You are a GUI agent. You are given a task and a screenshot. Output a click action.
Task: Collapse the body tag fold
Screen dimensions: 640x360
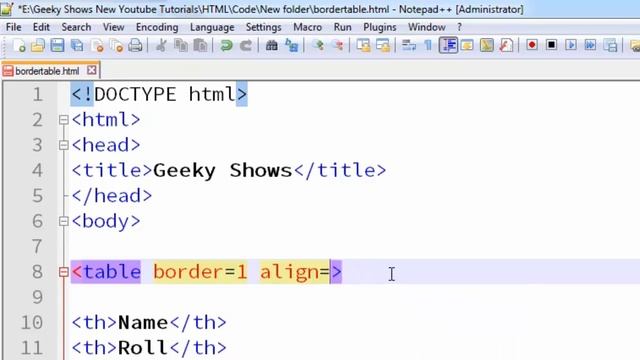(x=63, y=221)
